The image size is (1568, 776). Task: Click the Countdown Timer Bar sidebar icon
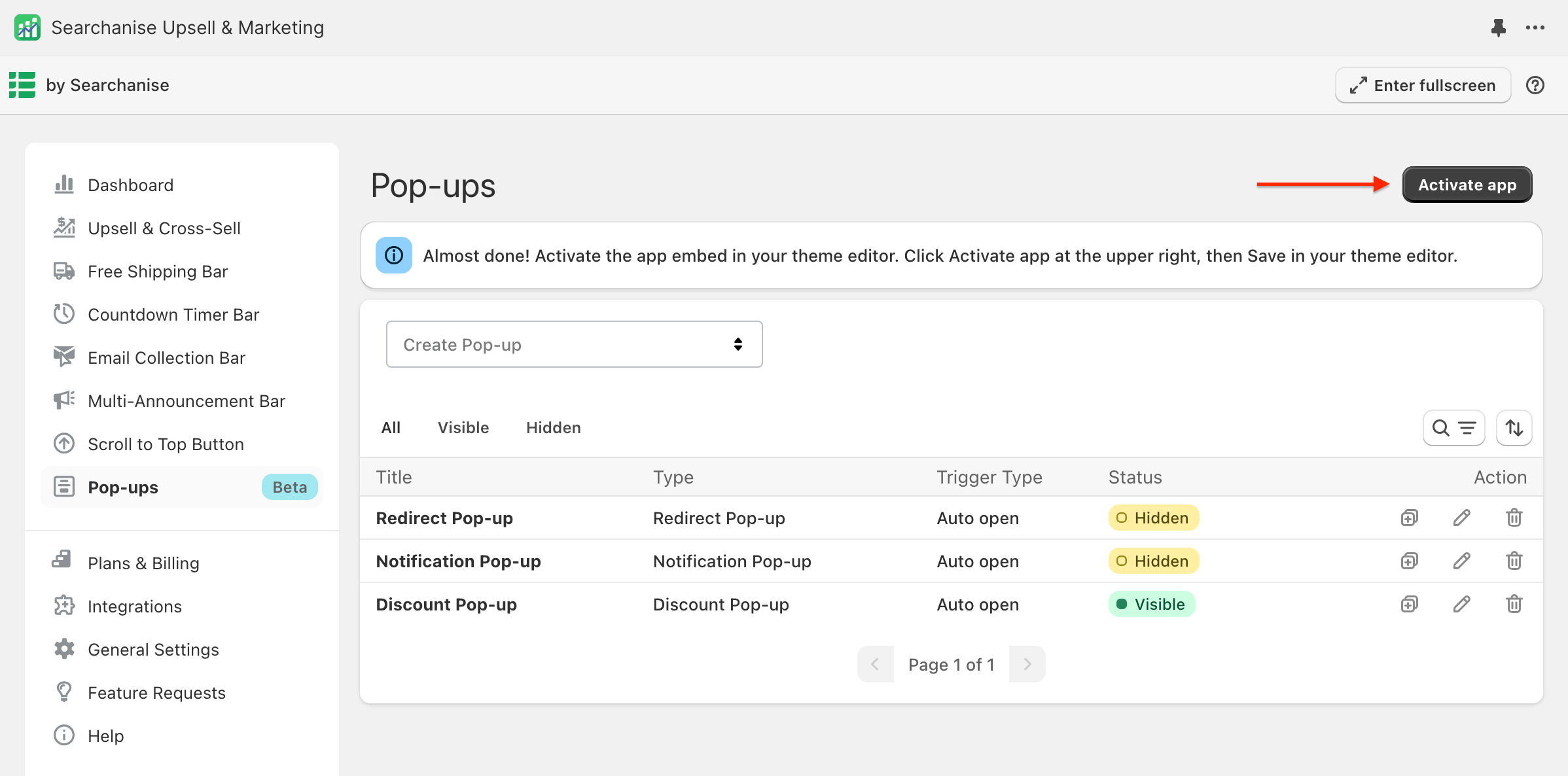pos(63,314)
